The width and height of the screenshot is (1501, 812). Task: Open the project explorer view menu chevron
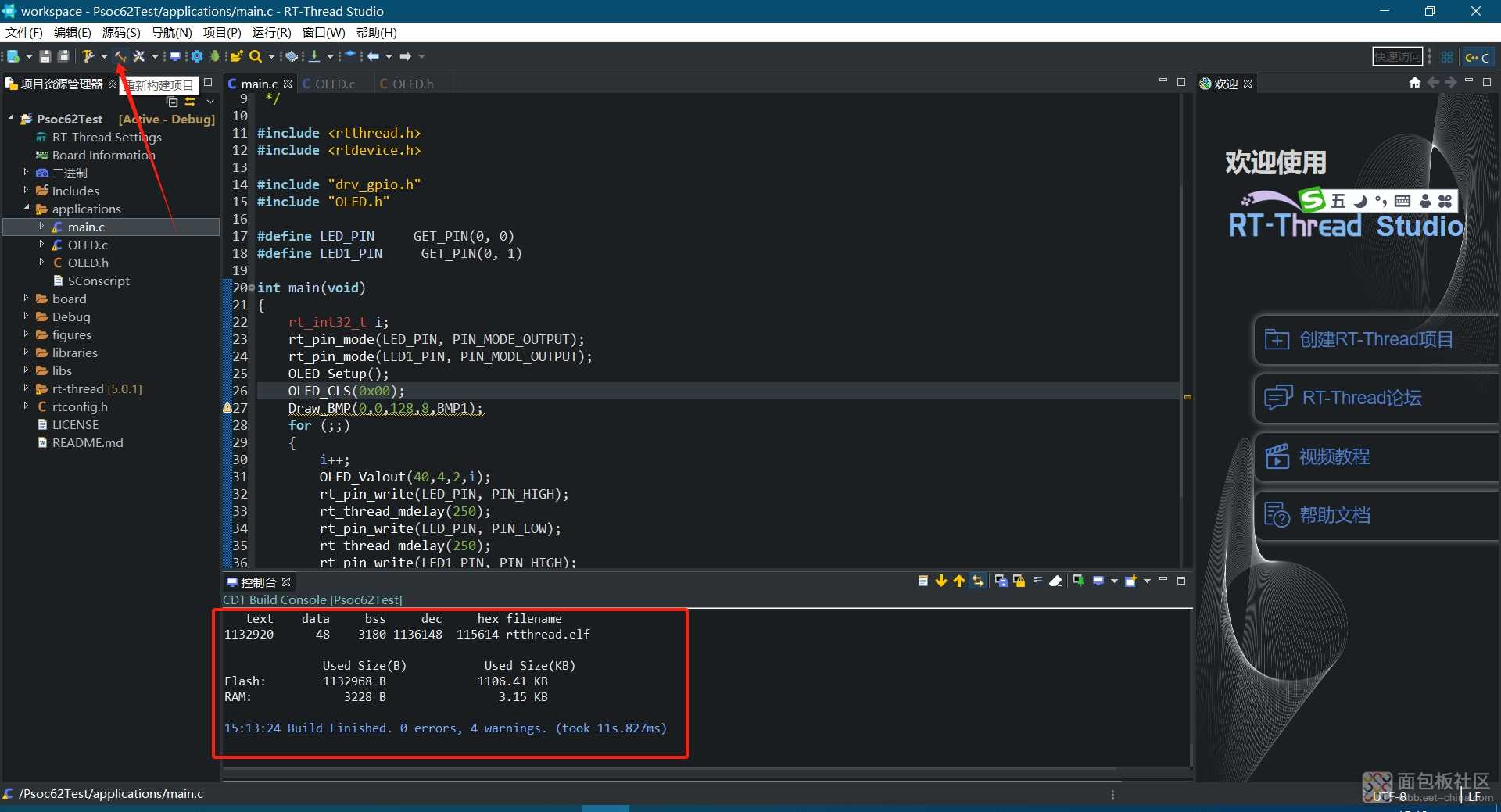[x=210, y=102]
